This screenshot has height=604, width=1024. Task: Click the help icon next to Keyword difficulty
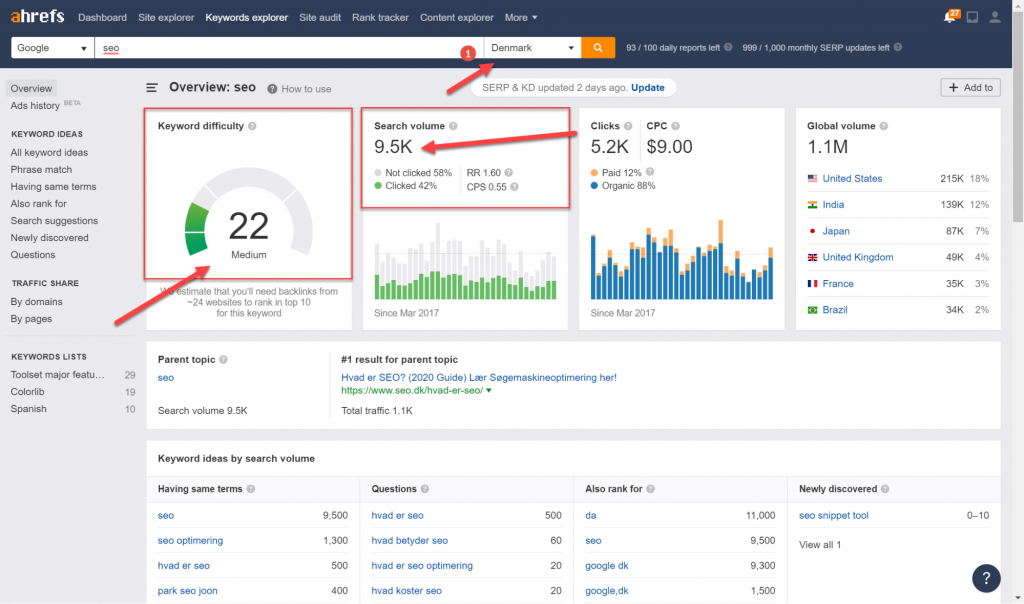[x=252, y=126]
